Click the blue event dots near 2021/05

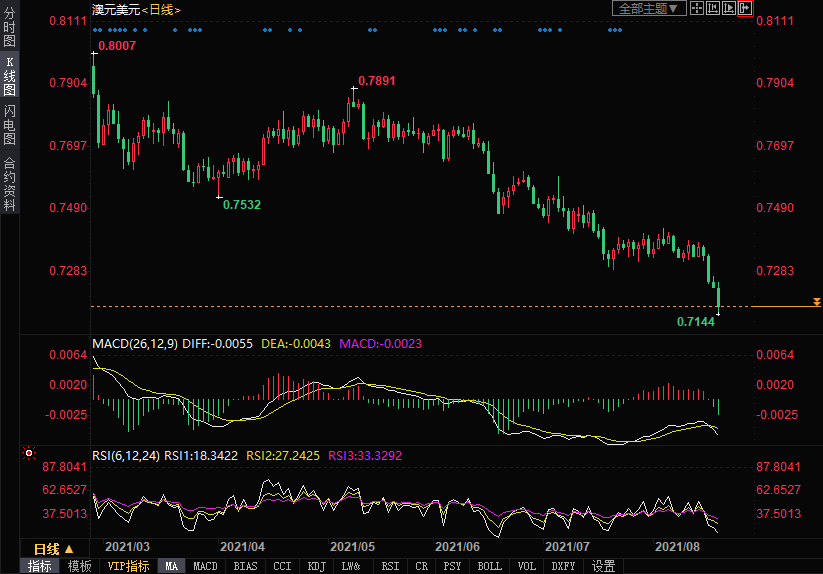(x=373, y=30)
